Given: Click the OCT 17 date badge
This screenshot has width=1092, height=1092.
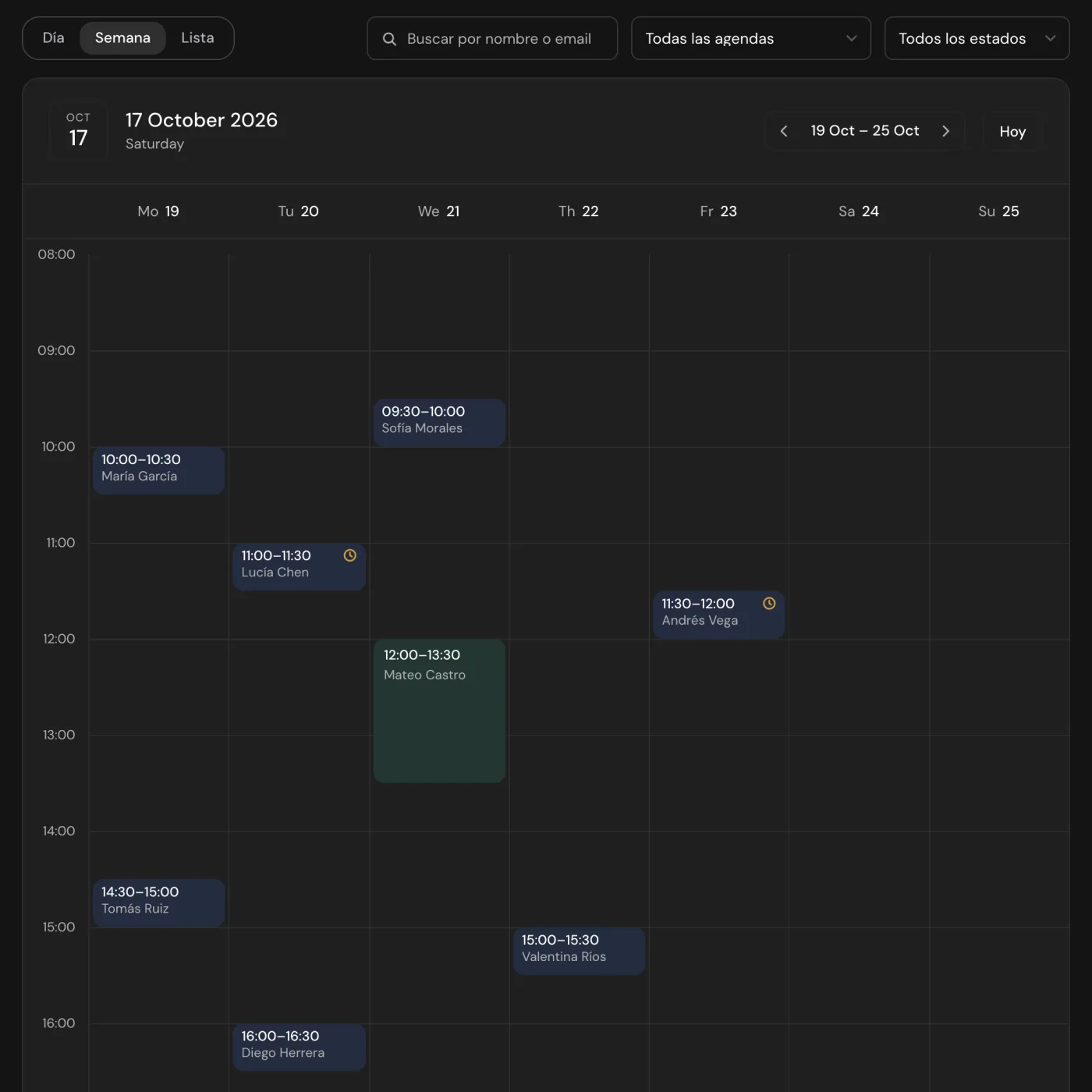Looking at the screenshot, I should tap(78, 131).
